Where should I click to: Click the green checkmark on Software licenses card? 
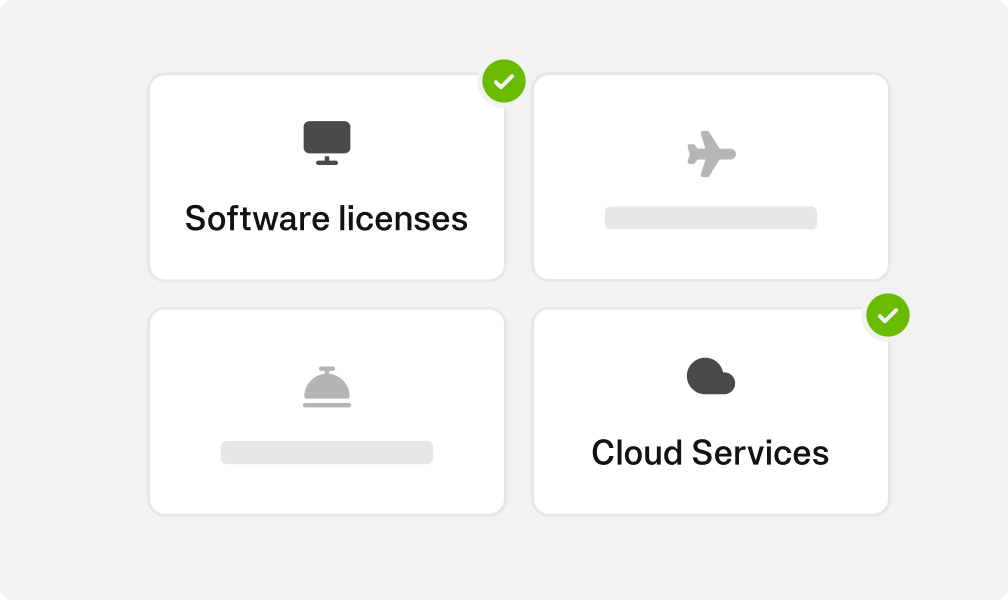pos(504,81)
